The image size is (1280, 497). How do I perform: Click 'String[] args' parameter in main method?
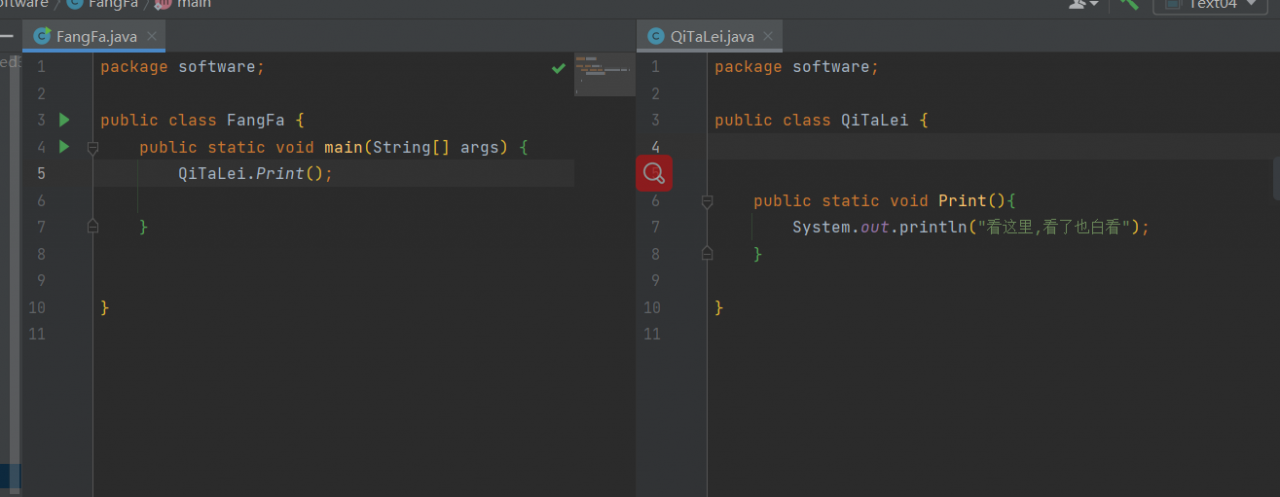(x=436, y=147)
